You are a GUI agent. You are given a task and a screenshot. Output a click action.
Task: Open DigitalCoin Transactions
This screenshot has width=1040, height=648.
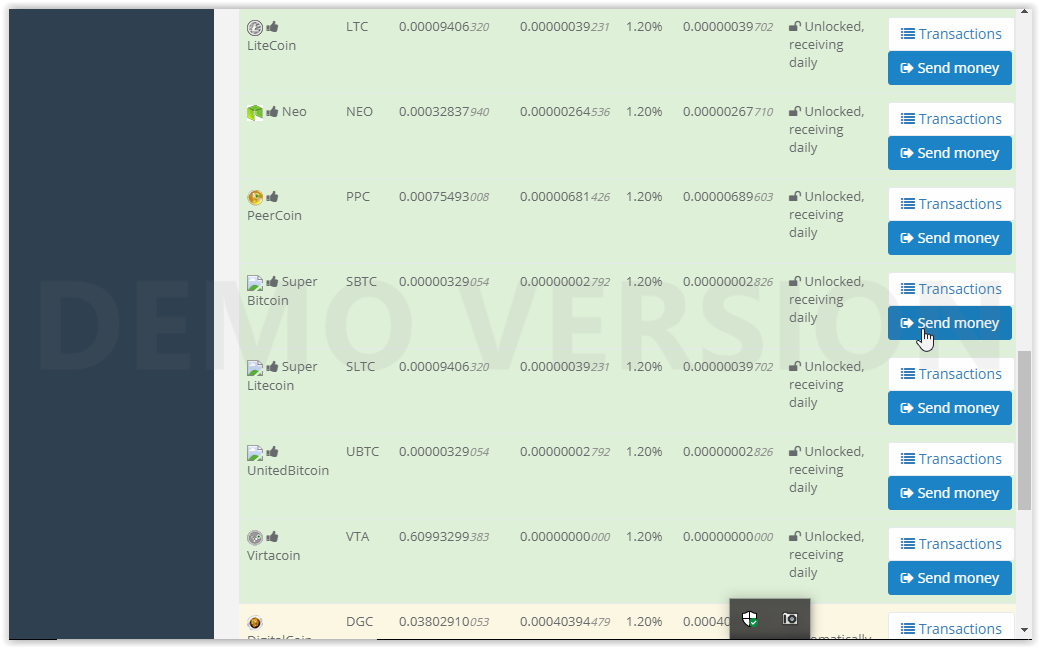pos(950,627)
